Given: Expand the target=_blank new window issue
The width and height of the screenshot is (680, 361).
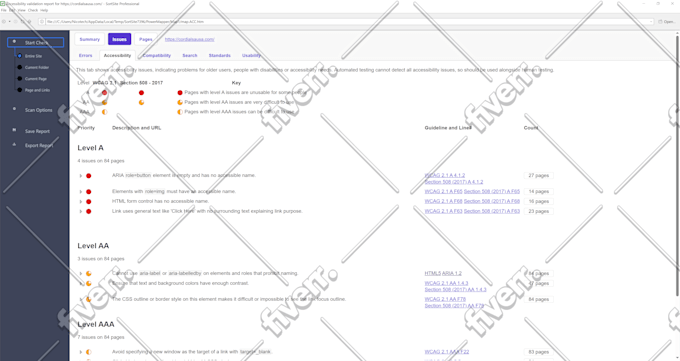Looking at the screenshot, I should (x=81, y=352).
